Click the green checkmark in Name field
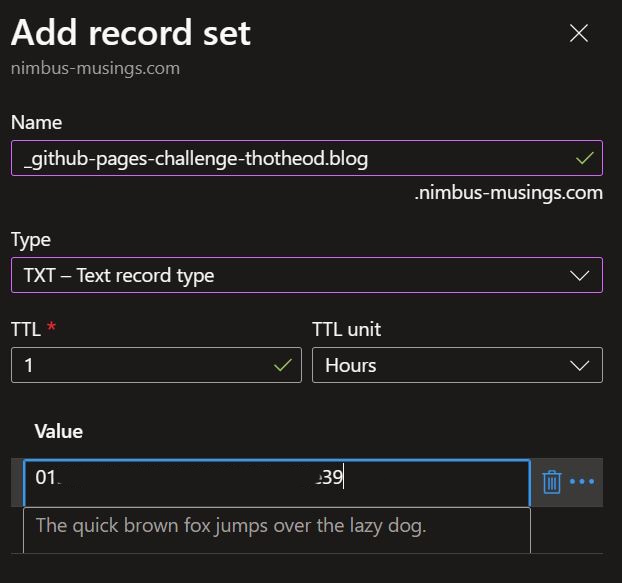 point(584,158)
